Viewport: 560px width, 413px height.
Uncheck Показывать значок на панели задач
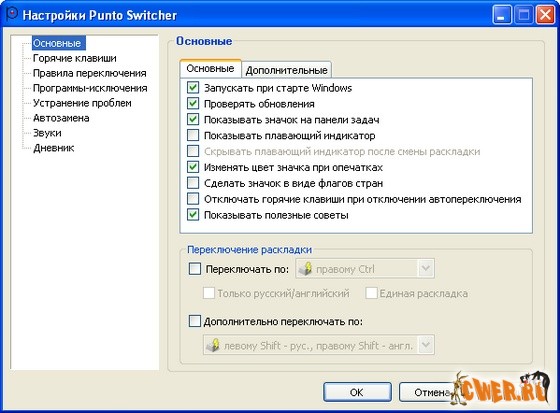tap(193, 119)
